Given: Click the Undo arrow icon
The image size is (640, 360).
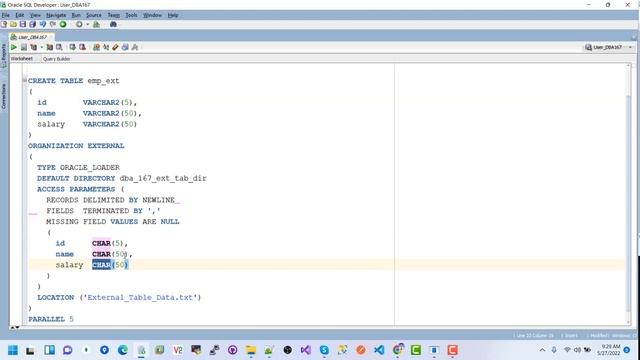Looking at the screenshot, I should 42,24.
